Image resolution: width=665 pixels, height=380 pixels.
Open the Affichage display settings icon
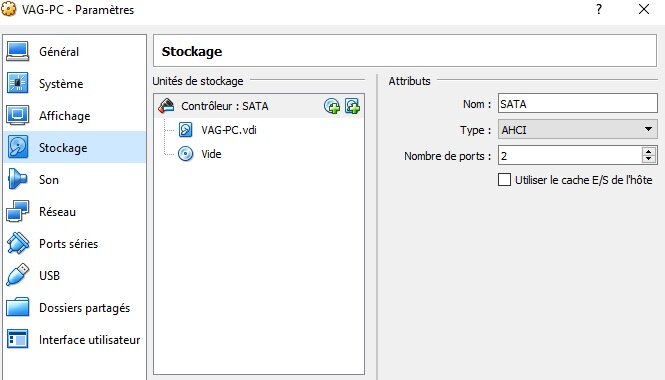[x=17, y=115]
